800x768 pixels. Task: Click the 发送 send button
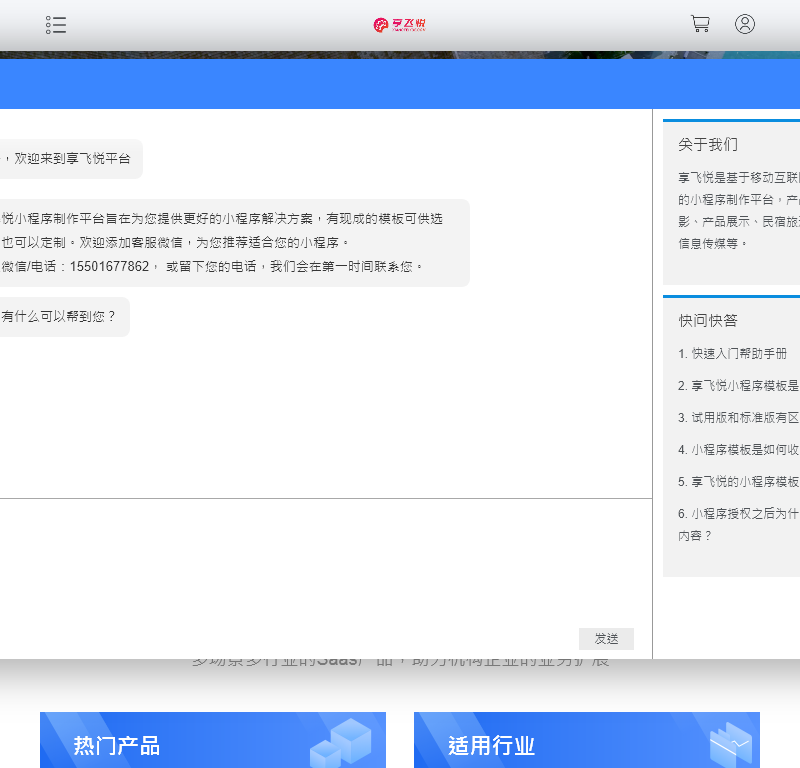606,638
